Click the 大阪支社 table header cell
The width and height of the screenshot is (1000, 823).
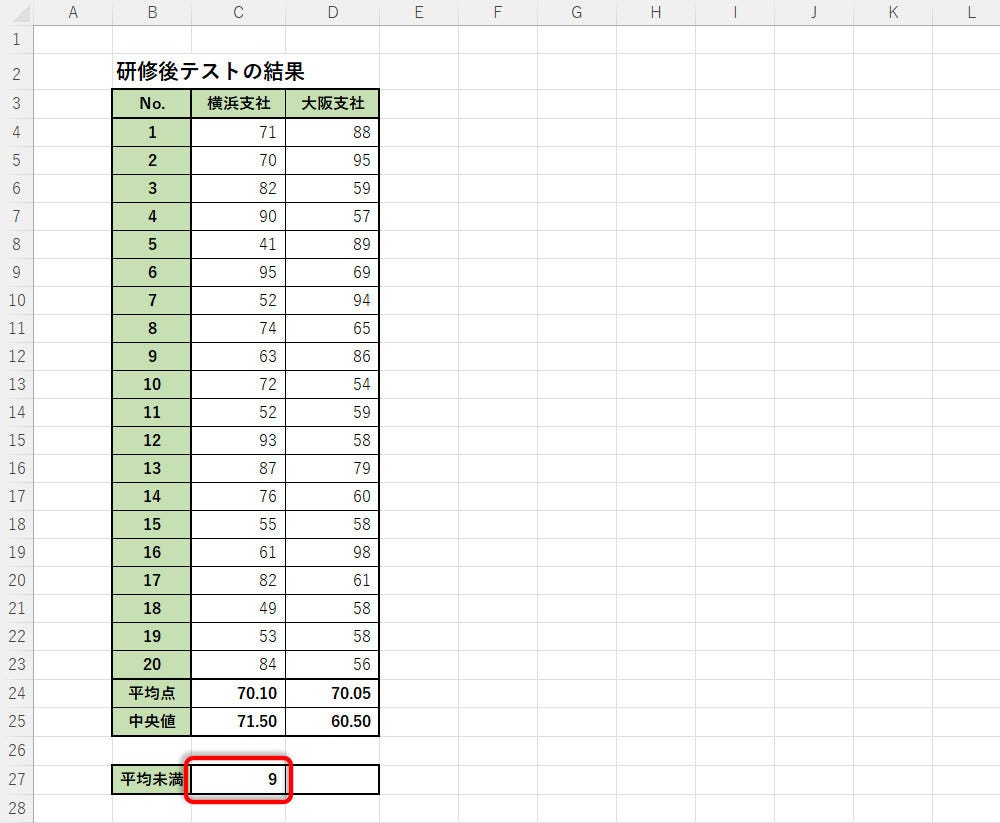pos(332,104)
